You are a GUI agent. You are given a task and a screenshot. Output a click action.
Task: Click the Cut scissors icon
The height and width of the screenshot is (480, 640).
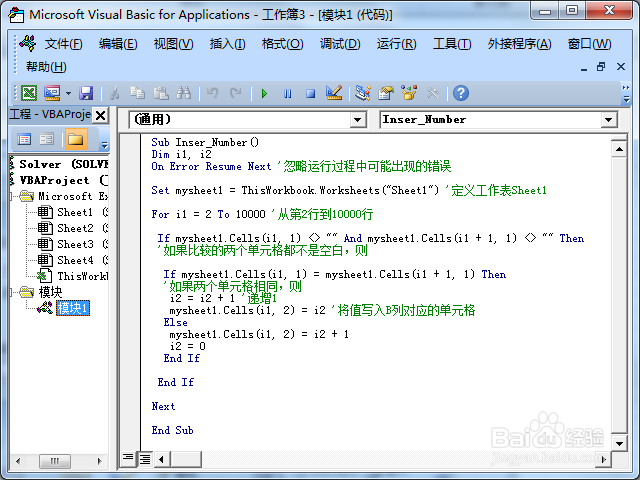(115, 93)
